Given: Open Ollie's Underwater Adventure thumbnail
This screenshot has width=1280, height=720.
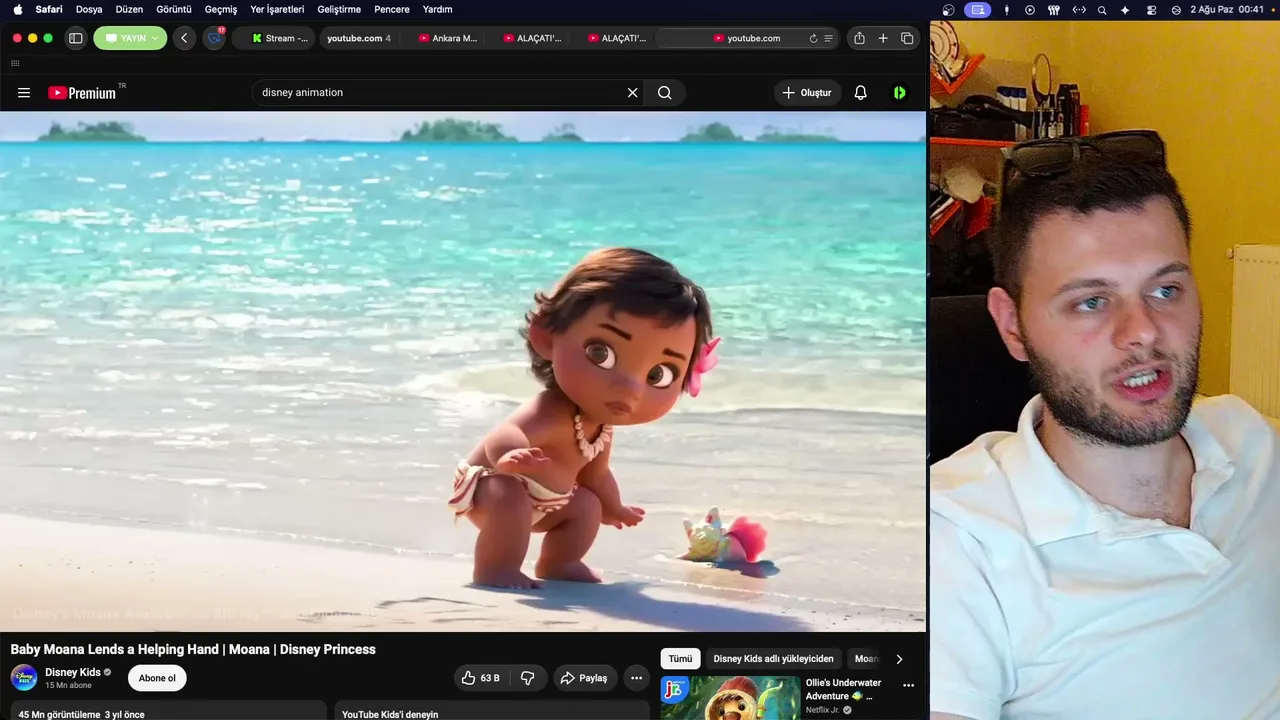Looking at the screenshot, I should pyautogui.click(x=730, y=698).
